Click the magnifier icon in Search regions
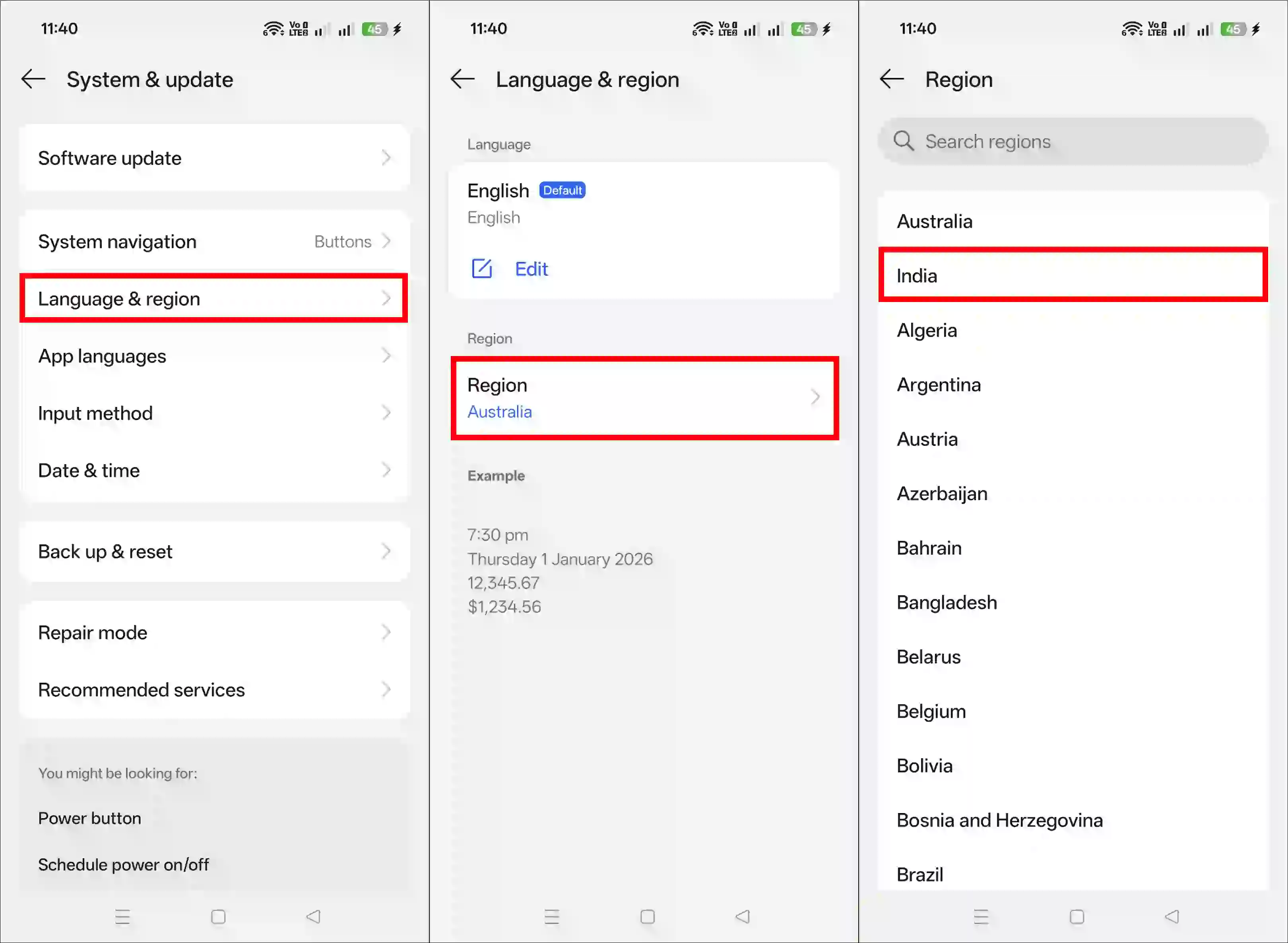 coord(904,141)
